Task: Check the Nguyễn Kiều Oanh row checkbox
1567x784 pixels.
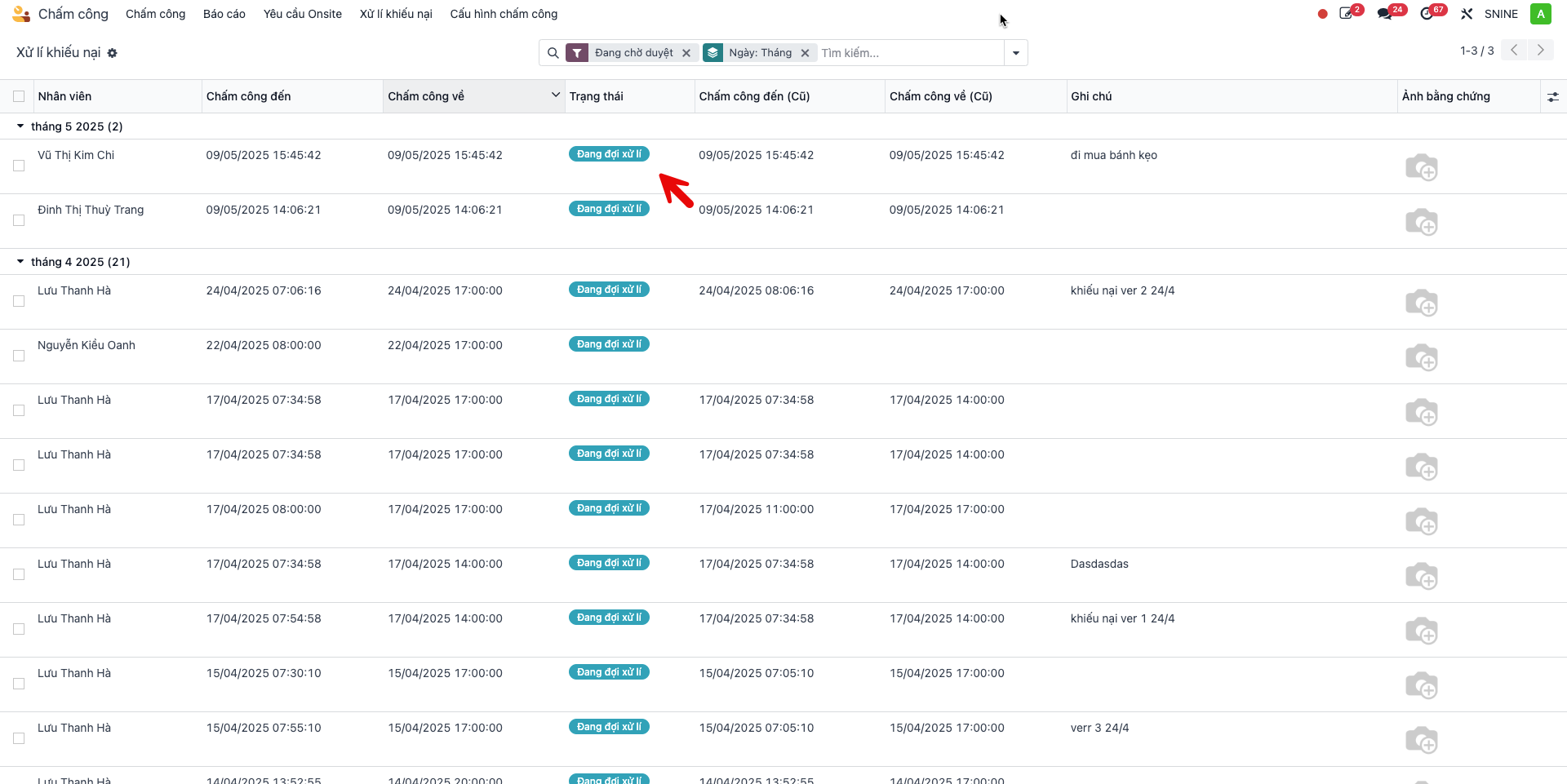Action: [x=19, y=356]
